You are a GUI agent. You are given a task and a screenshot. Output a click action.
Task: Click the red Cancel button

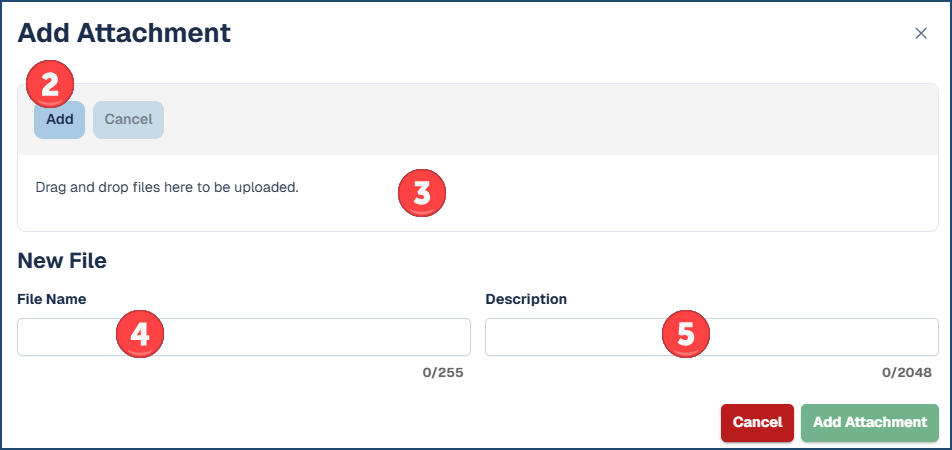coord(757,422)
